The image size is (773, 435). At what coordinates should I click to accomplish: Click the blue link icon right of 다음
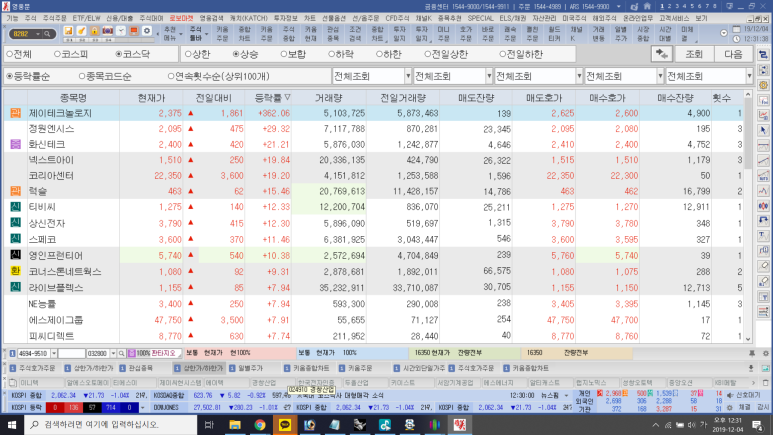763,55
